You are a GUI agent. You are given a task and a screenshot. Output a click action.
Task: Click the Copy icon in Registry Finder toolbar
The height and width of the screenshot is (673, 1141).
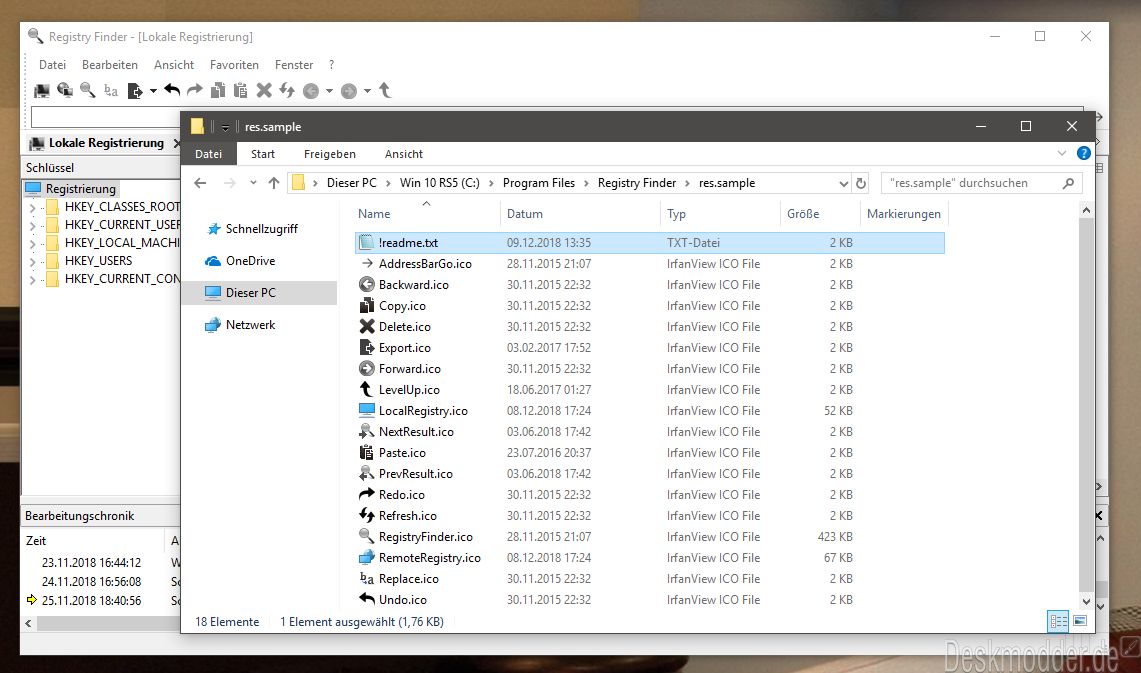tap(218, 90)
